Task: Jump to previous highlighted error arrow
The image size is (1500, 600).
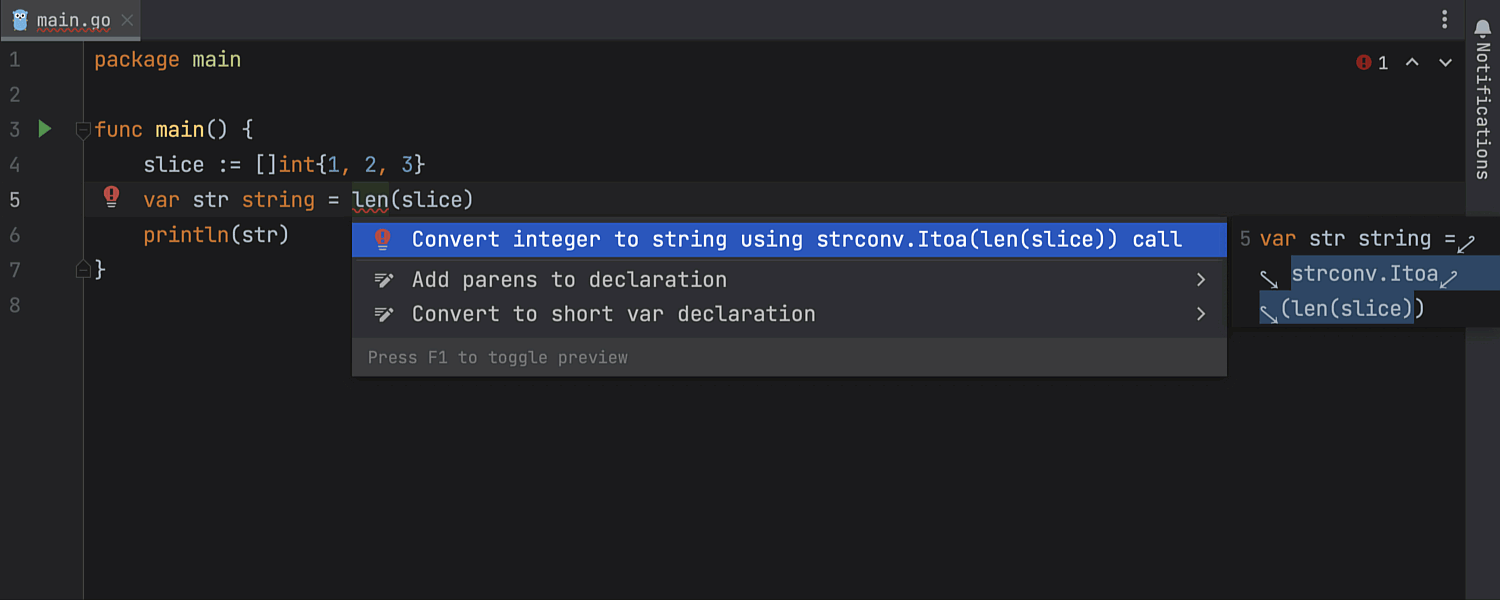Action: point(1412,63)
